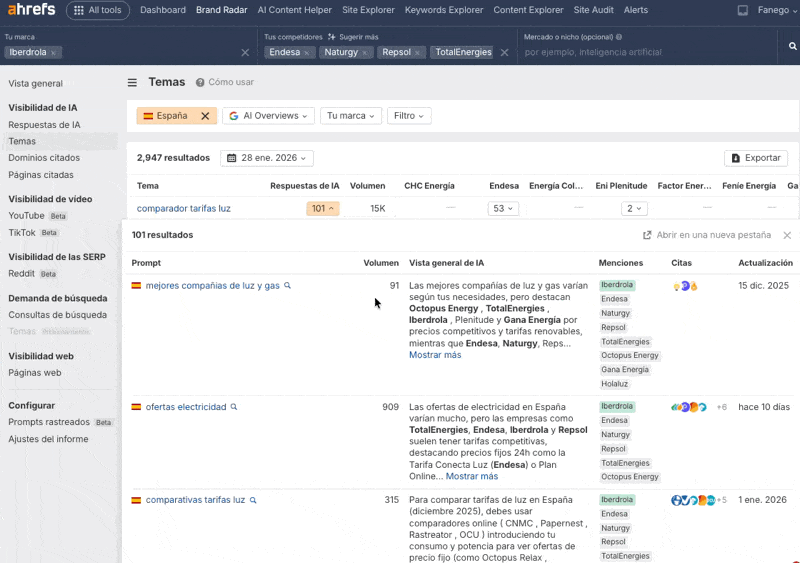Click the search magnifier icon in the top bar
800x563 pixels.
point(792,46)
